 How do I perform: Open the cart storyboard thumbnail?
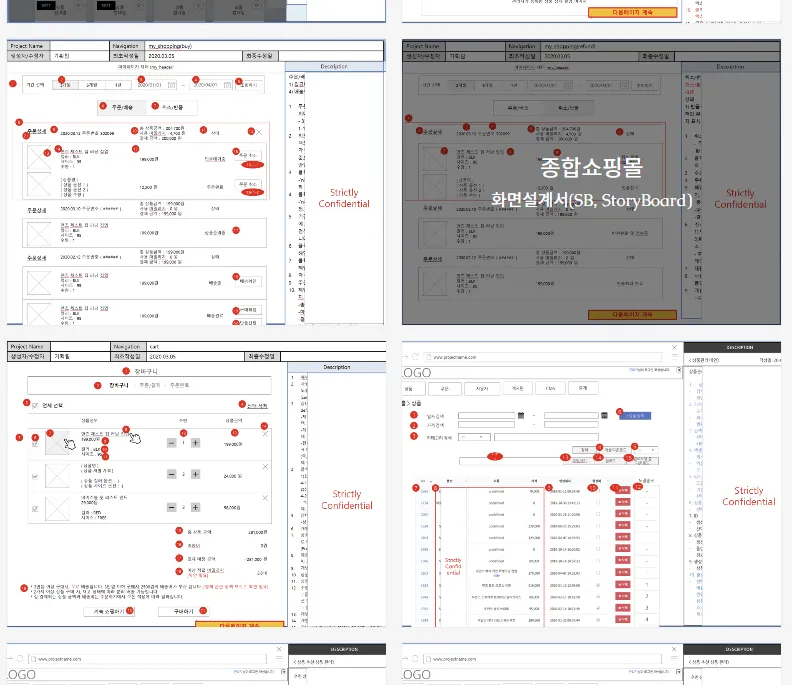196,484
